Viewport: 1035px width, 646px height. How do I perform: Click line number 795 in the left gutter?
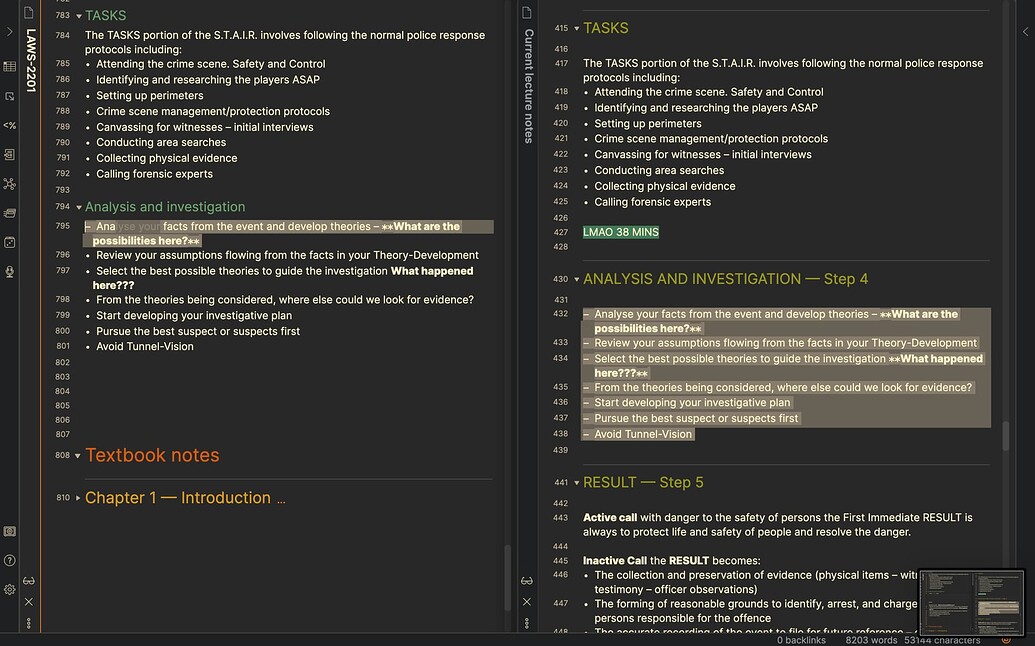click(x=63, y=226)
